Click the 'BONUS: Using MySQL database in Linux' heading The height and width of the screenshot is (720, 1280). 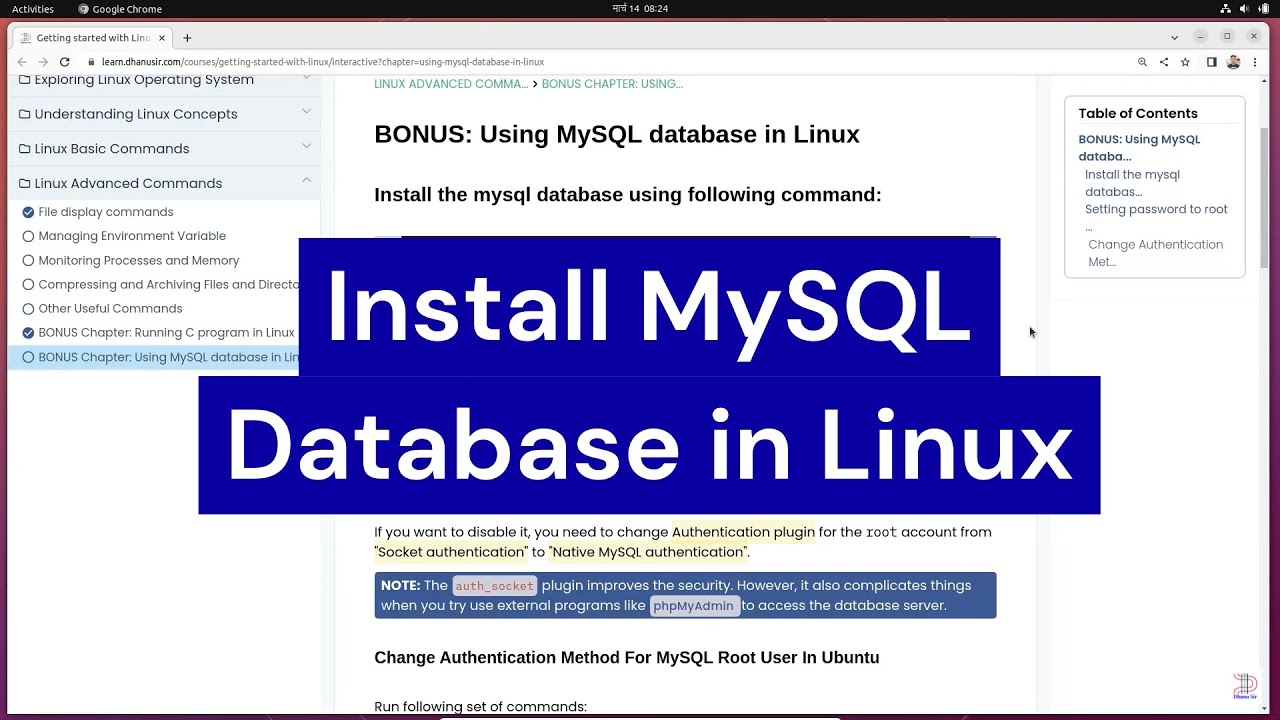(617, 134)
